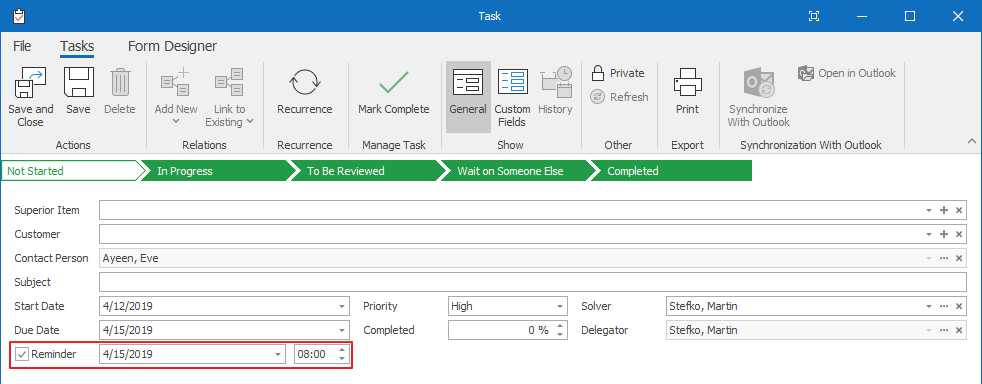
Task: Set status to Wait on Someone Else
Action: click(x=515, y=171)
